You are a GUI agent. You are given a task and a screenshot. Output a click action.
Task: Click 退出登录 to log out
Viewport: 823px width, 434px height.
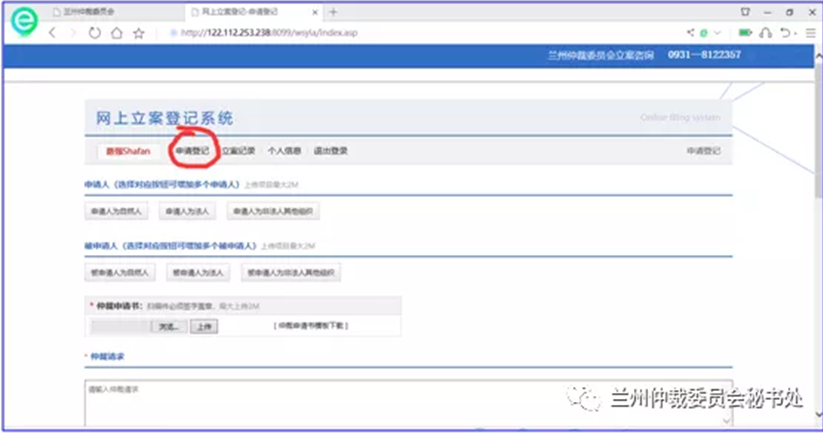(x=331, y=151)
